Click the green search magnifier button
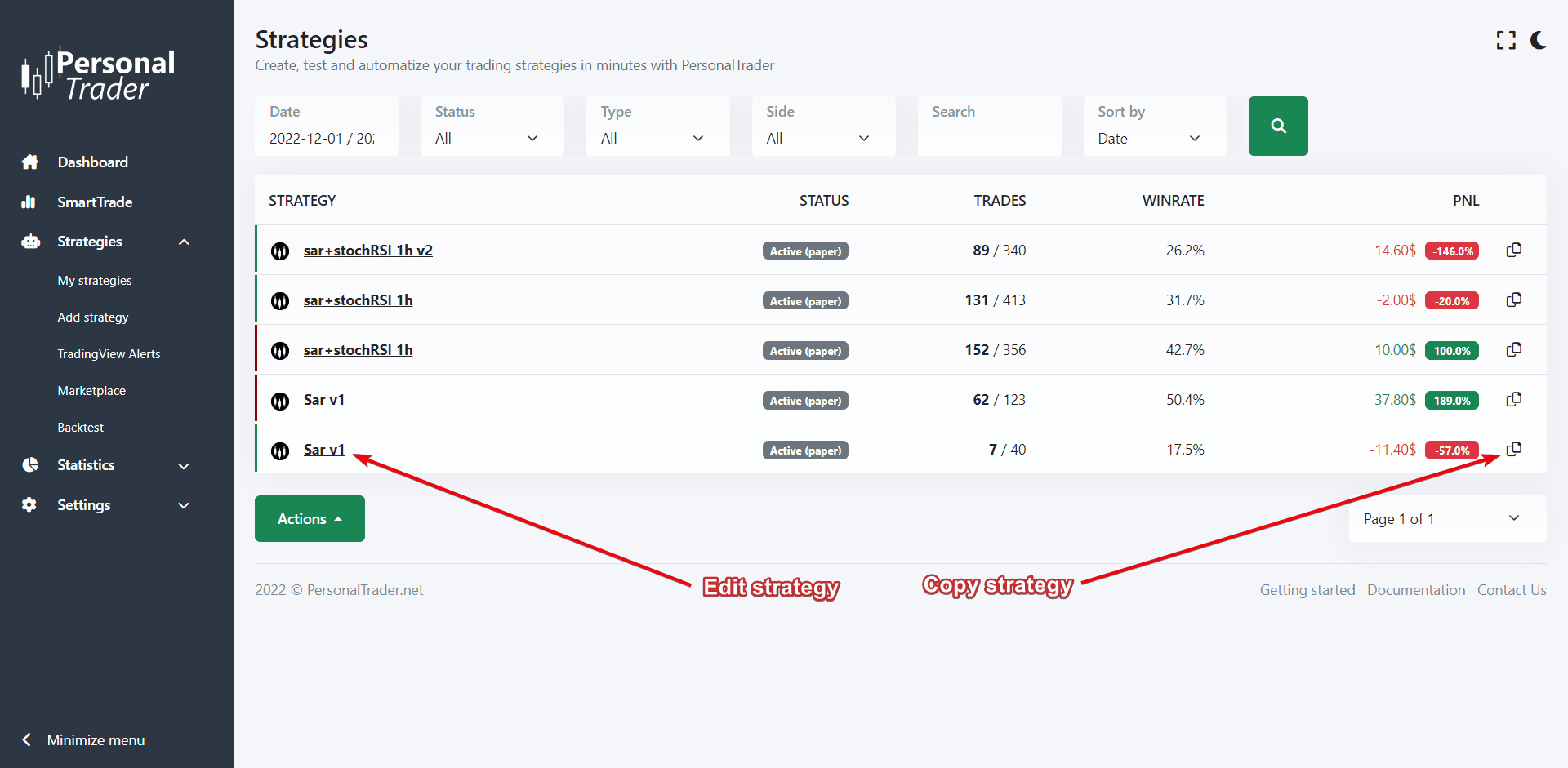The height and width of the screenshot is (768, 1568). coord(1278,126)
